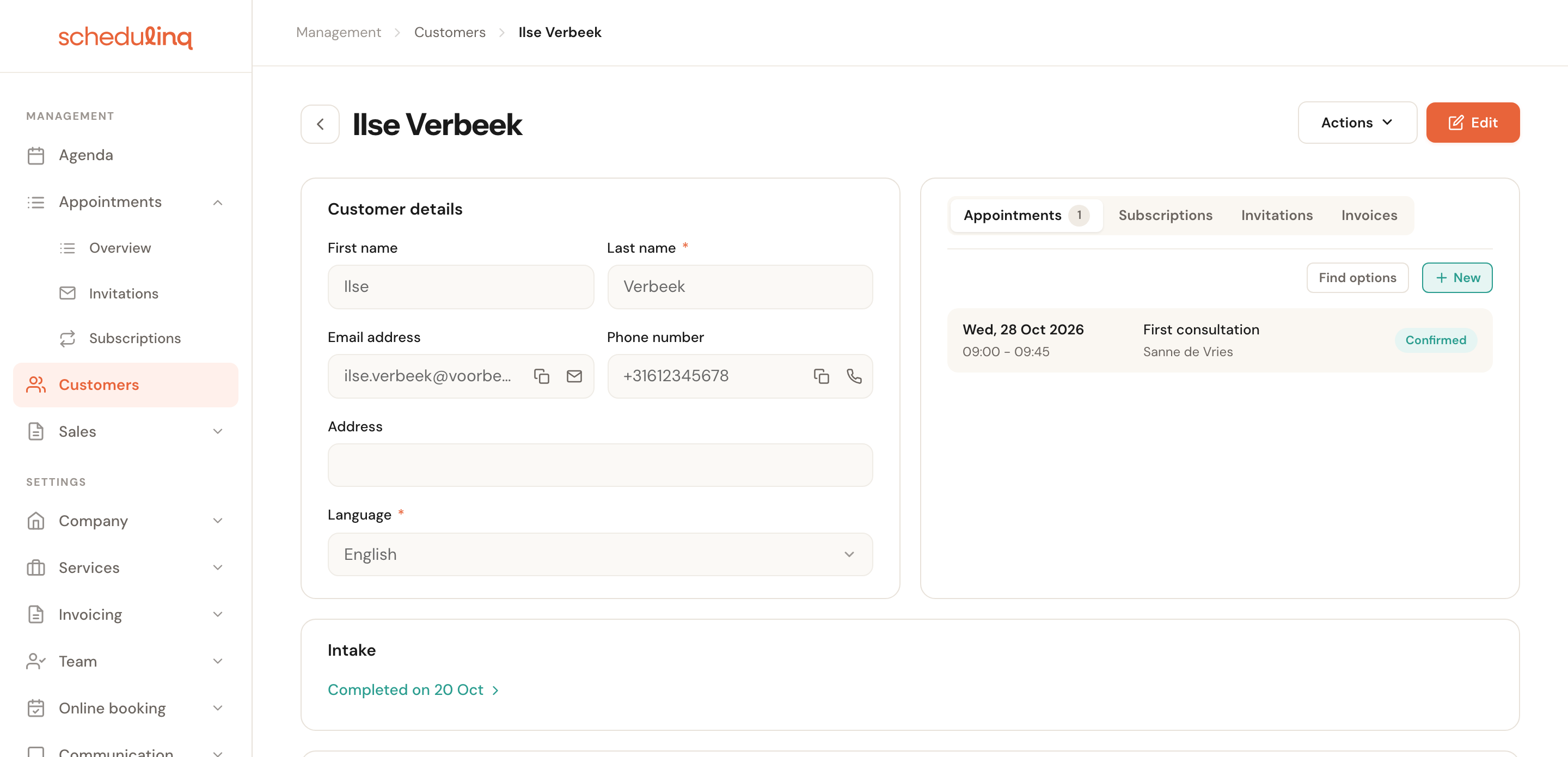The image size is (1568, 757).
Task: Click the Management breadcrumb link
Action: click(x=339, y=32)
